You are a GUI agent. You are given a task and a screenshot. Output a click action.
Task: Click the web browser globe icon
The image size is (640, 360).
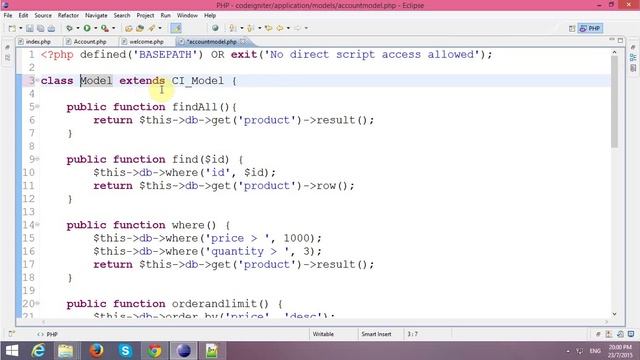click(215, 28)
